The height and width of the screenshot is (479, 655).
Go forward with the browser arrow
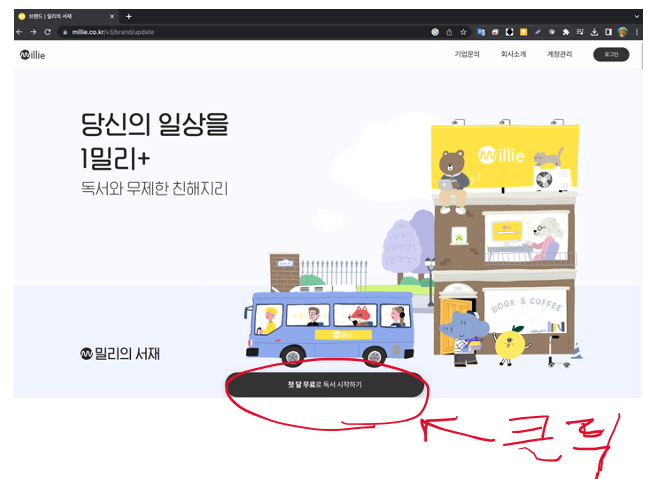33,32
